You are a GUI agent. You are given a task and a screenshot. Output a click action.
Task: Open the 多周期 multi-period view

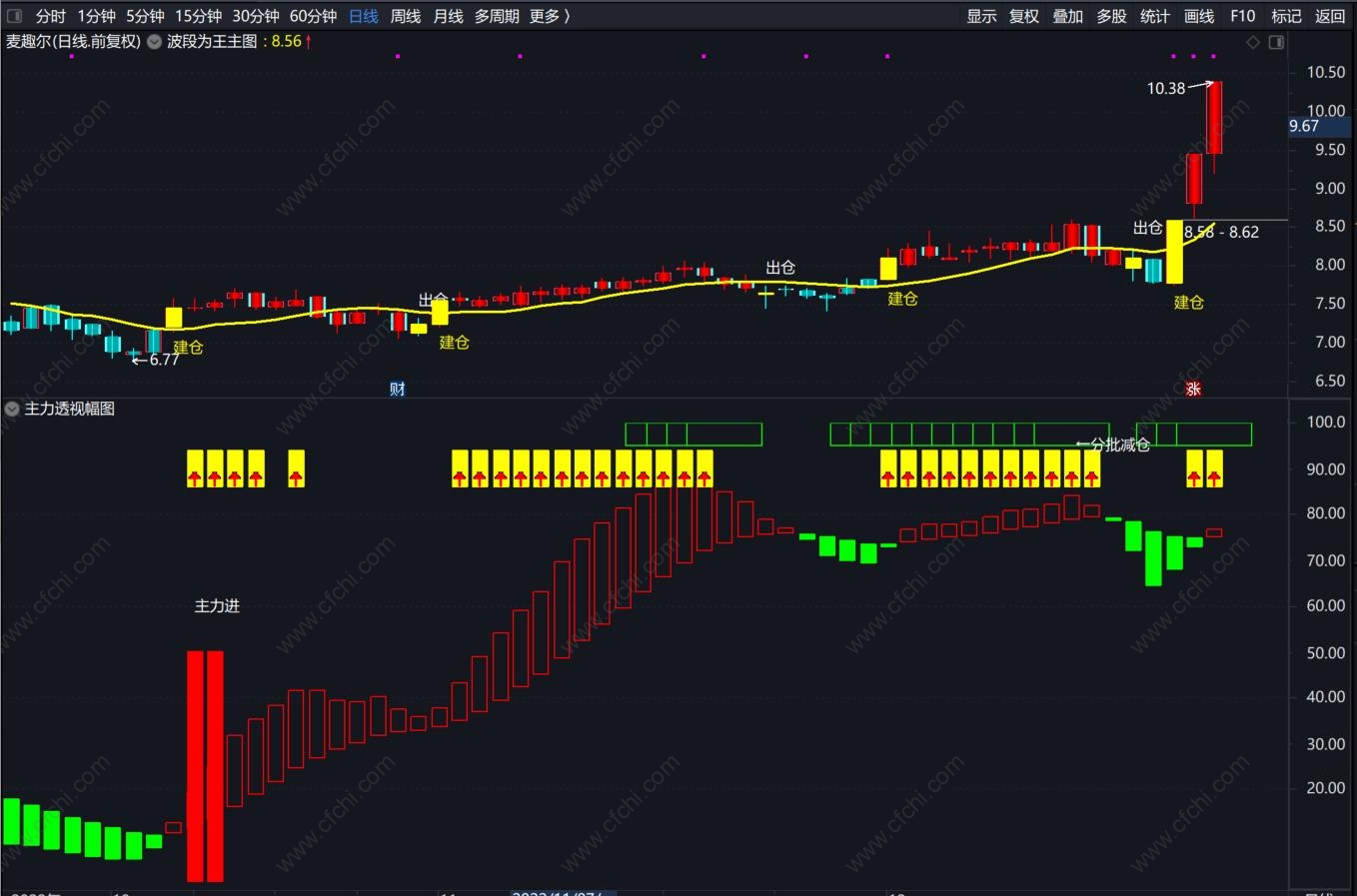coord(497,16)
